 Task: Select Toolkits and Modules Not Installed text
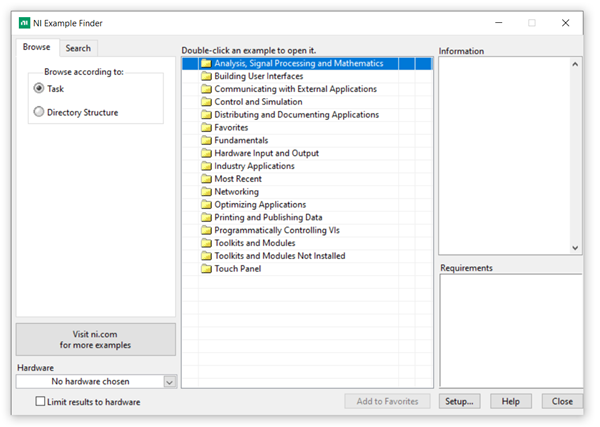tap(280, 256)
